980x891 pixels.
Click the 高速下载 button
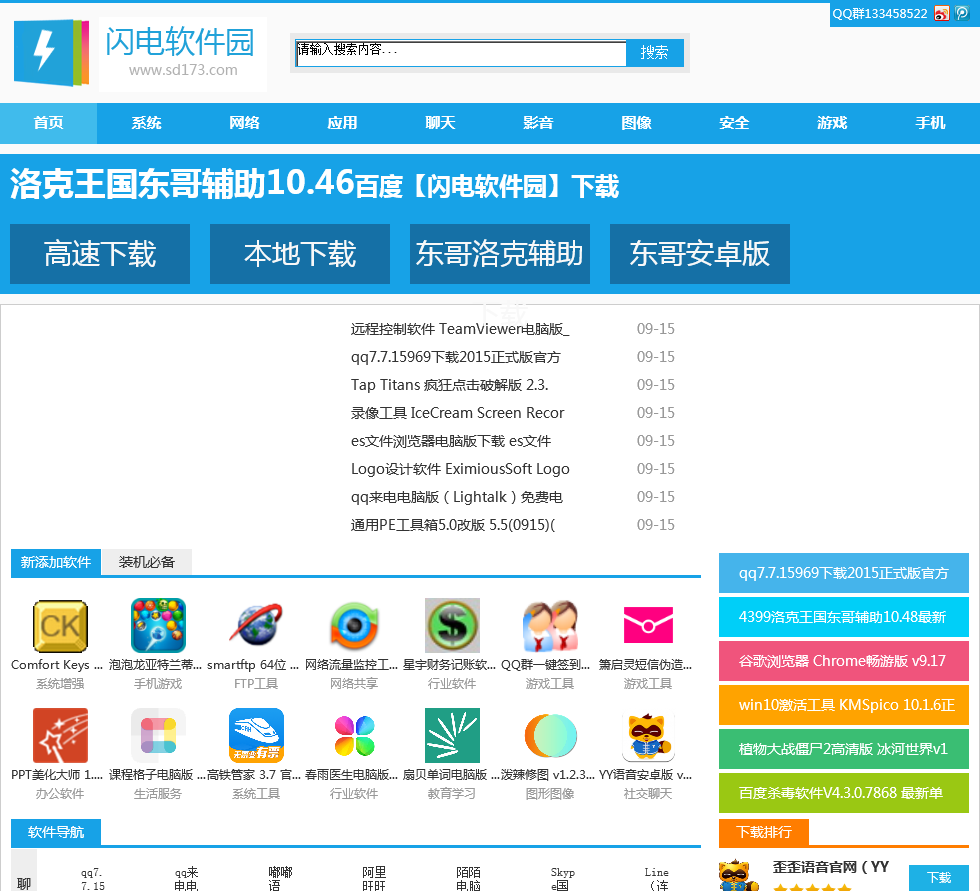pos(100,254)
